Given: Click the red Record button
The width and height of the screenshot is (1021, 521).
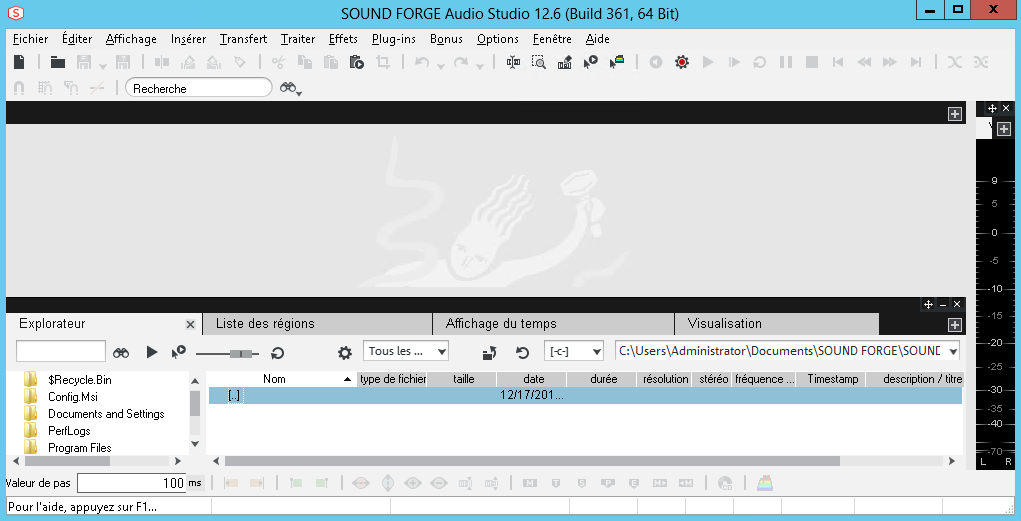Looking at the screenshot, I should pos(682,62).
